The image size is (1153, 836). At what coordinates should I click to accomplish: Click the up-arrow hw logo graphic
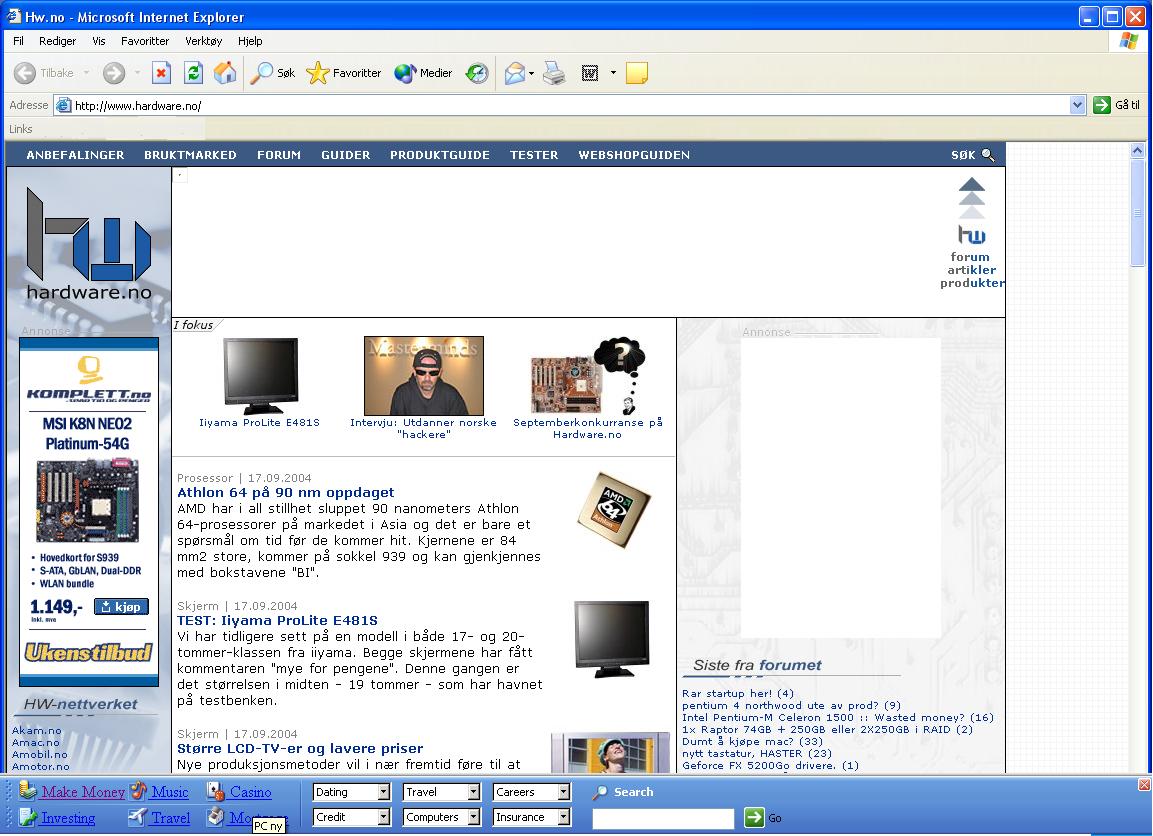[971, 211]
